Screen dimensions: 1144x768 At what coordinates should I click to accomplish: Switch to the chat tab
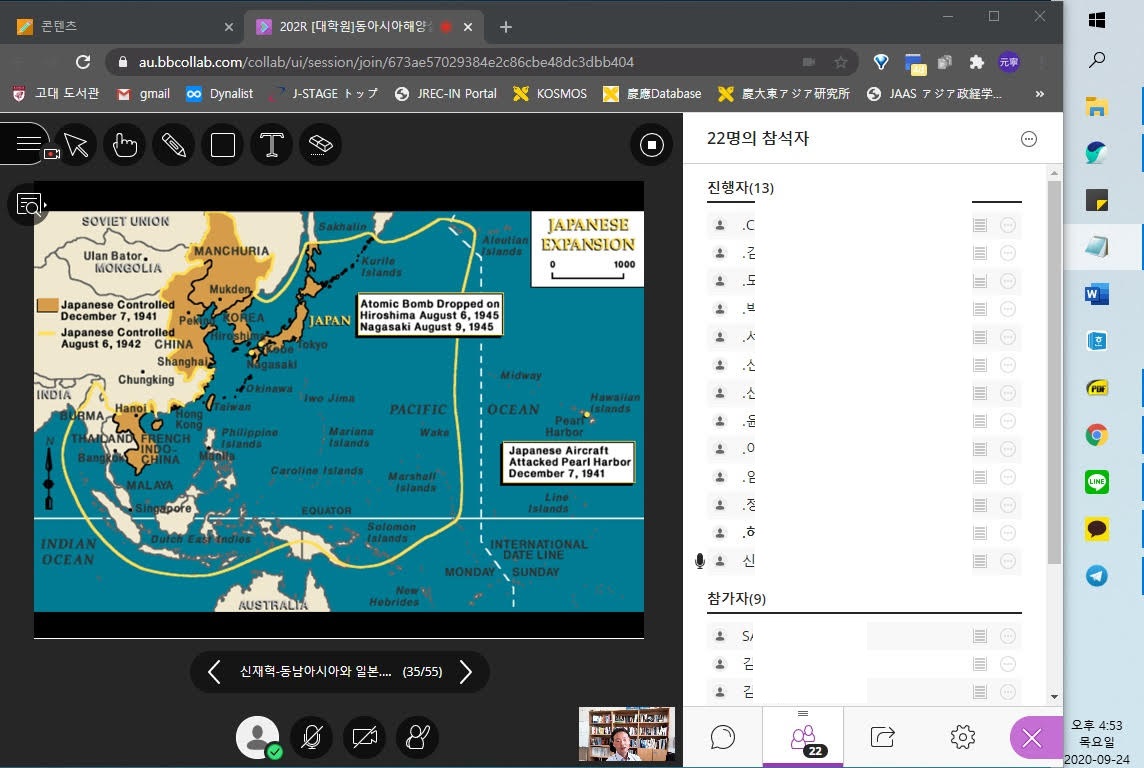click(x=723, y=737)
